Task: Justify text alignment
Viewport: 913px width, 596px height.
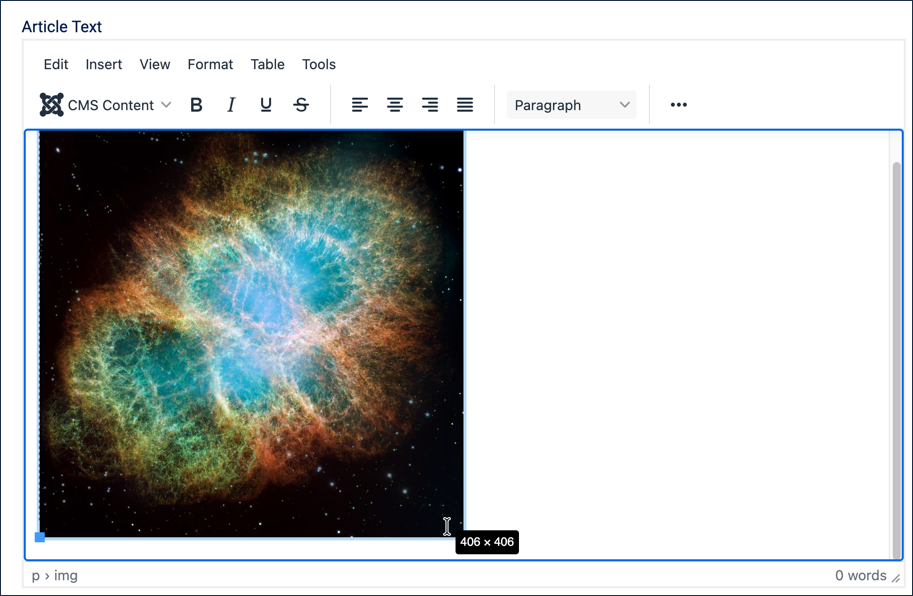Action: (465, 105)
